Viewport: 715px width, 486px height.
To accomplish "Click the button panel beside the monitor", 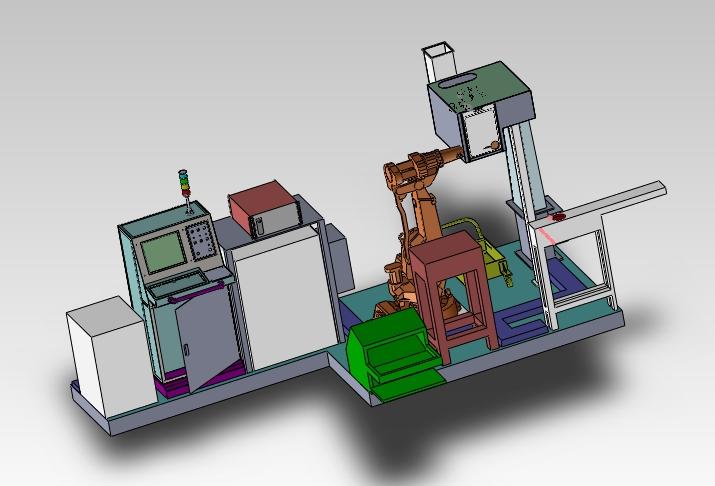I will [x=198, y=240].
